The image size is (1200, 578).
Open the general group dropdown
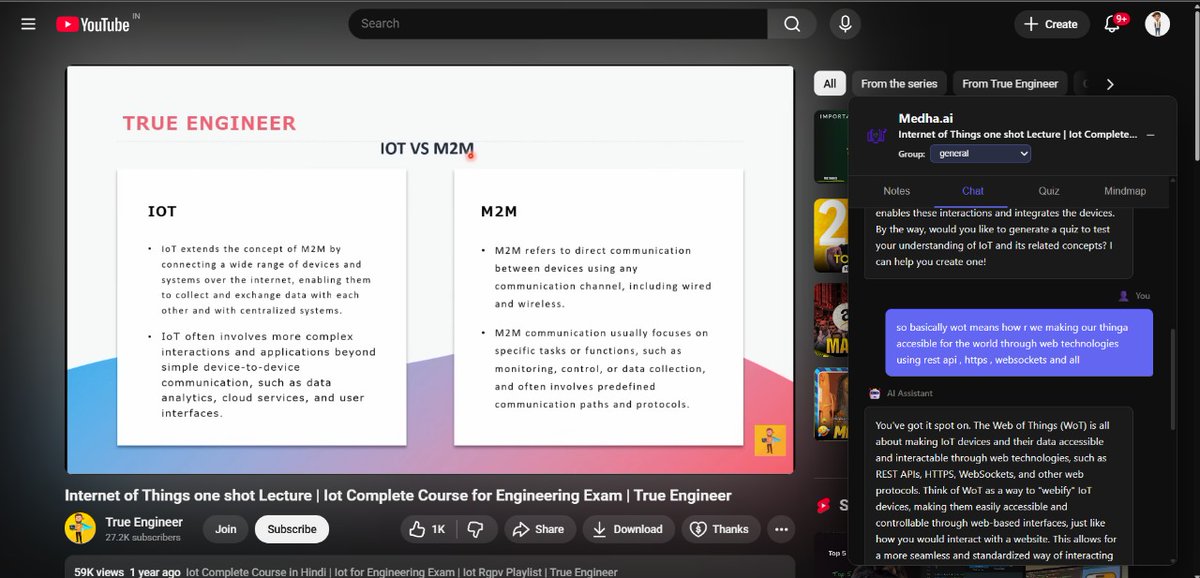980,153
